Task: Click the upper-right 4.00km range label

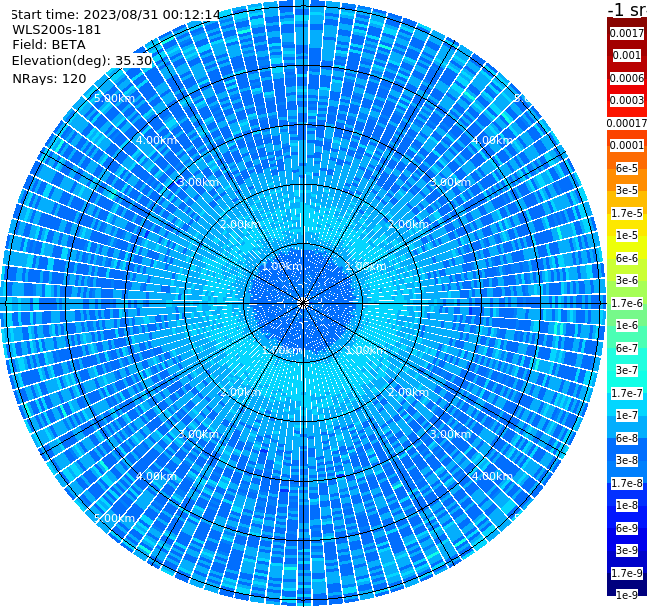Action: [492, 140]
